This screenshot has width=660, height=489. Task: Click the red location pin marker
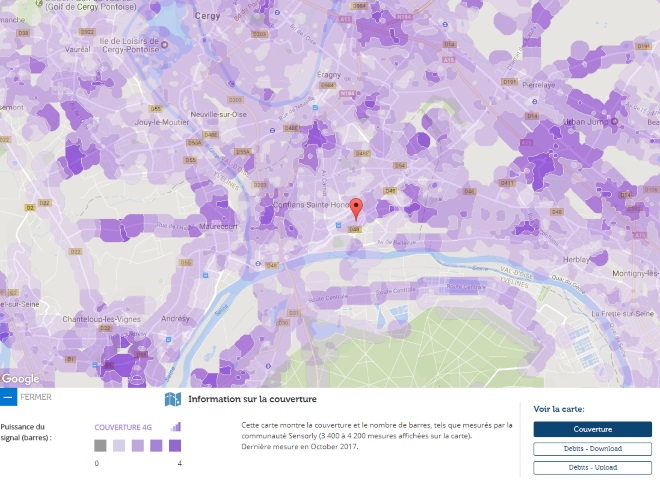357,209
